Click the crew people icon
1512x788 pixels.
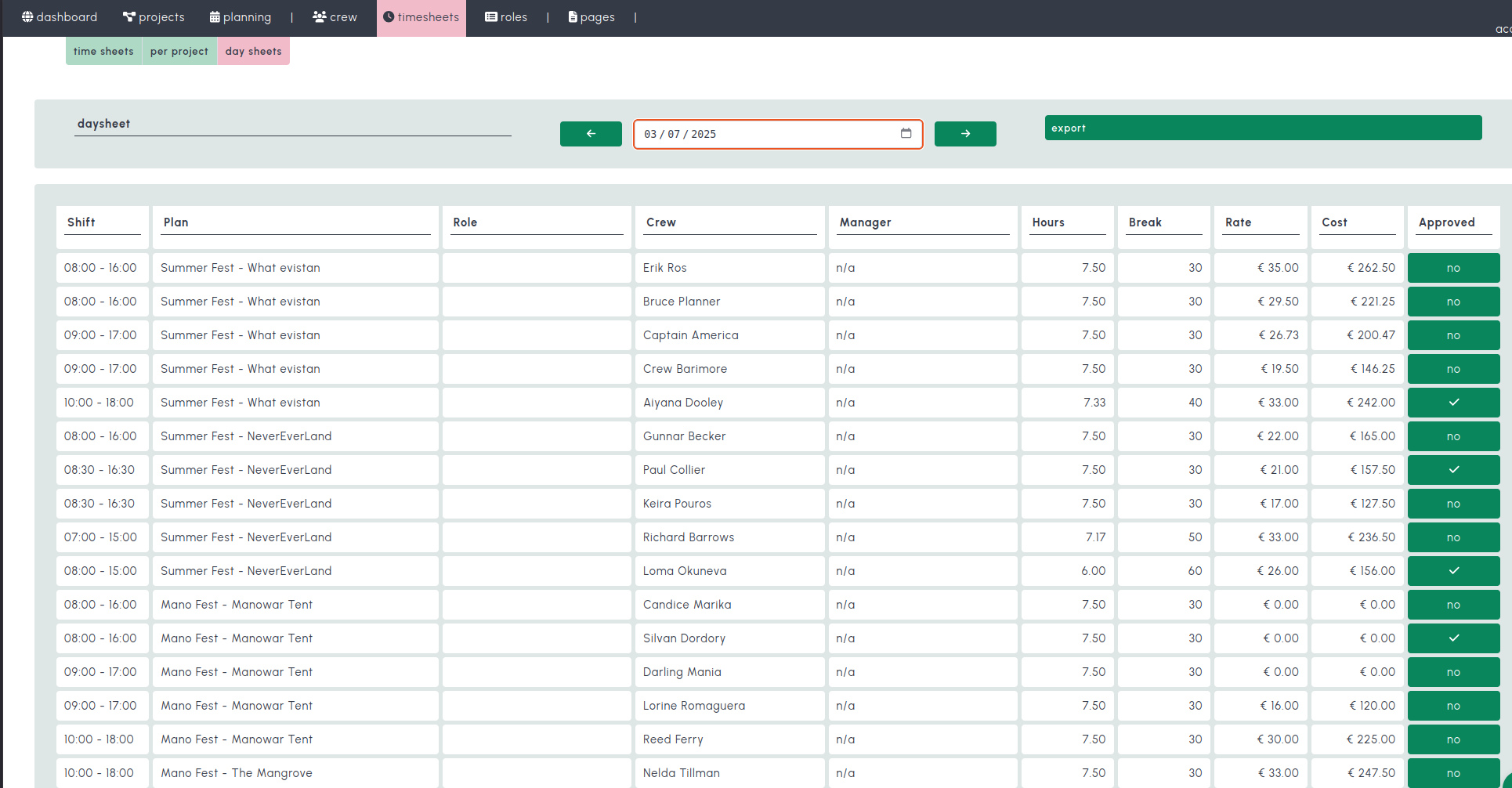coord(317,16)
